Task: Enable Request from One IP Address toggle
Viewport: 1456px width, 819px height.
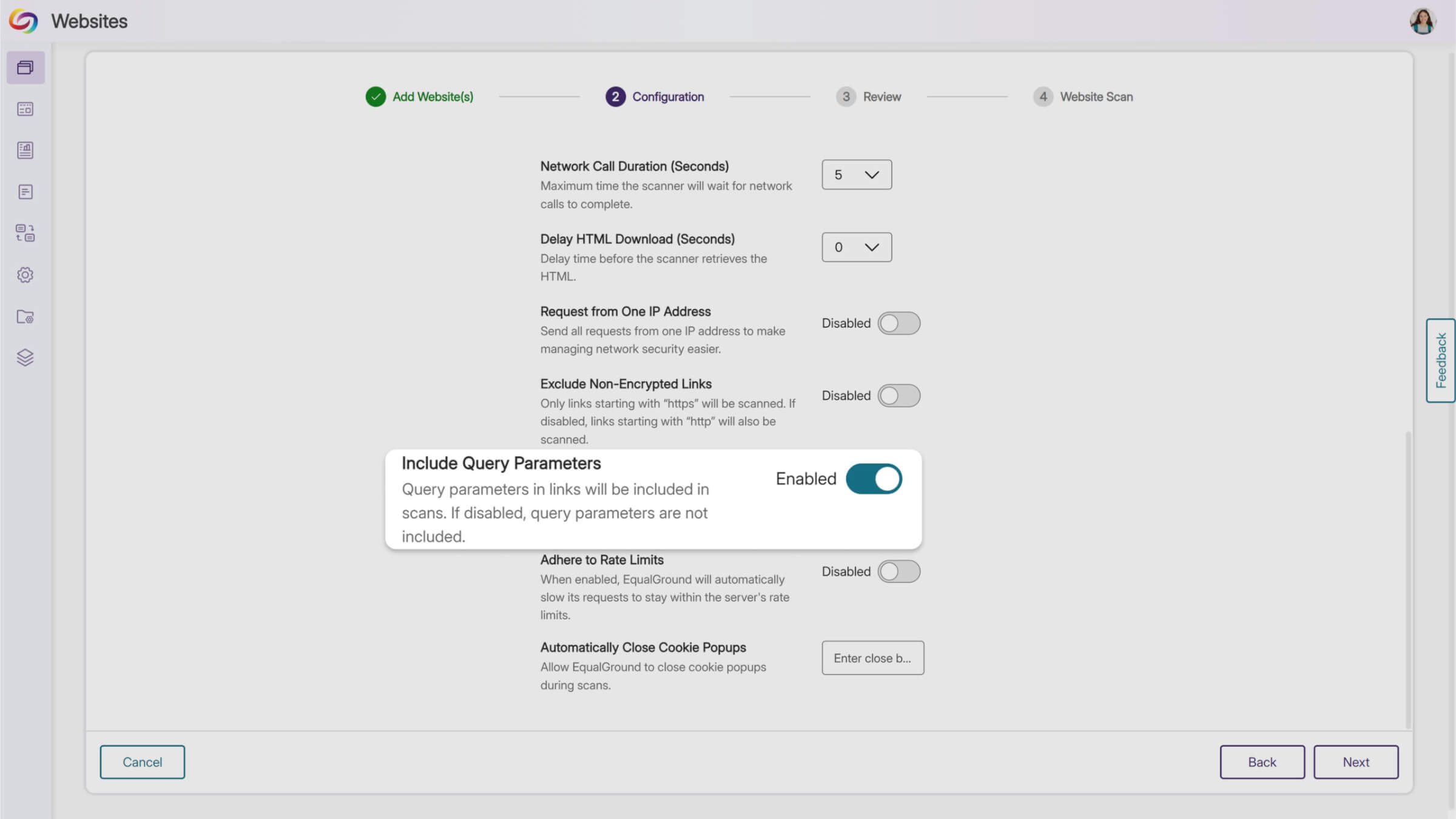Action: pyautogui.click(x=898, y=323)
